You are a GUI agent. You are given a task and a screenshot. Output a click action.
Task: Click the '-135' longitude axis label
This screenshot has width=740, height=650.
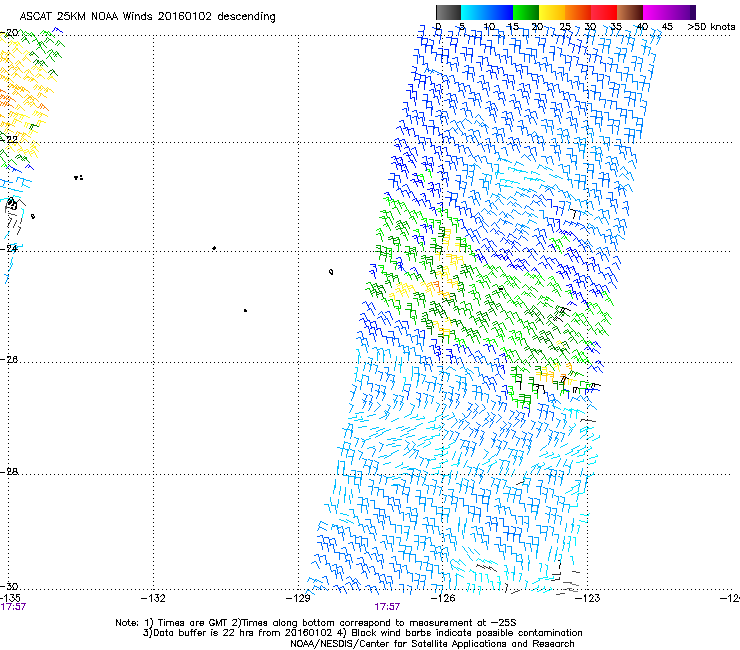coord(10,598)
